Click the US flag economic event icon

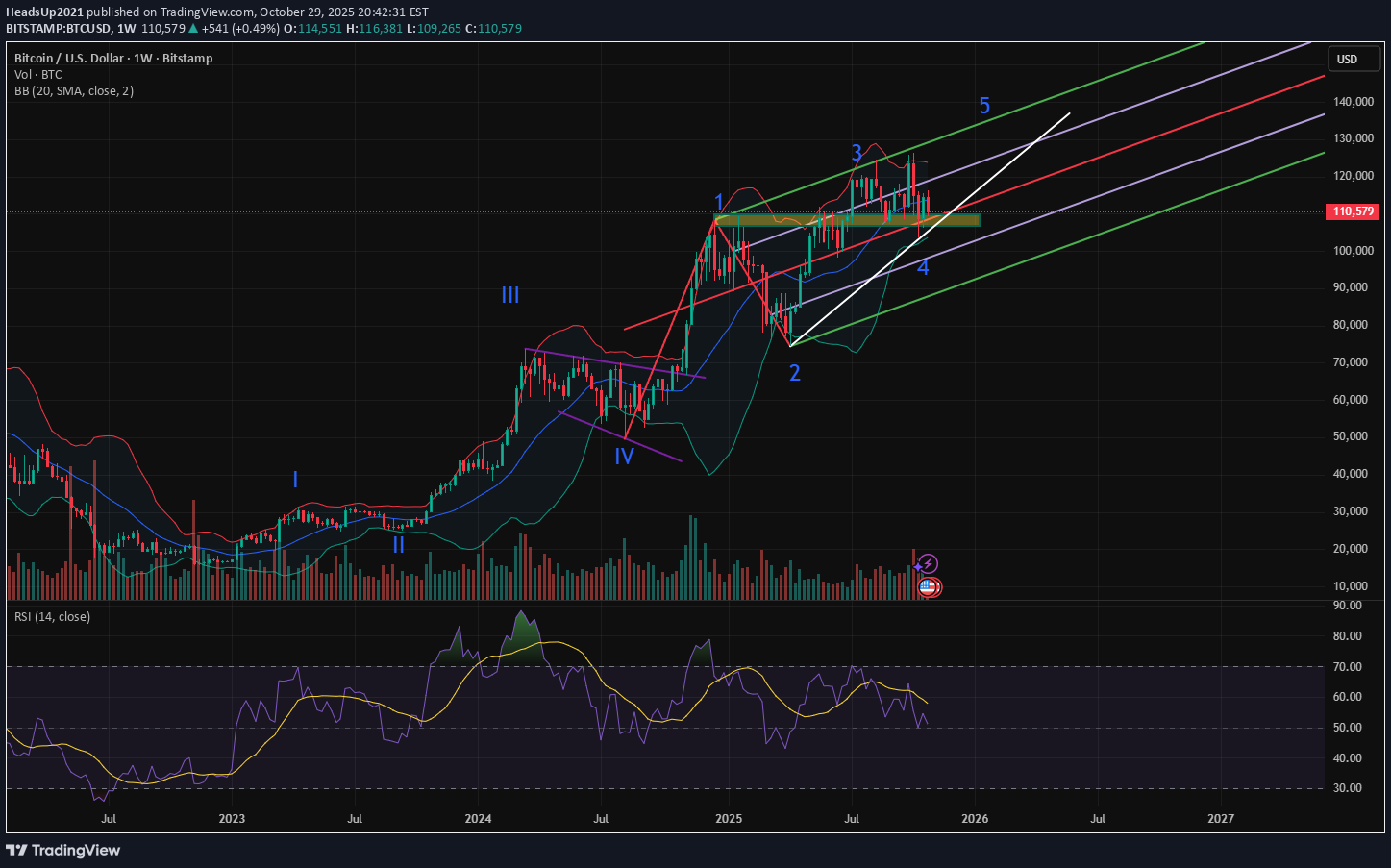pos(928,585)
